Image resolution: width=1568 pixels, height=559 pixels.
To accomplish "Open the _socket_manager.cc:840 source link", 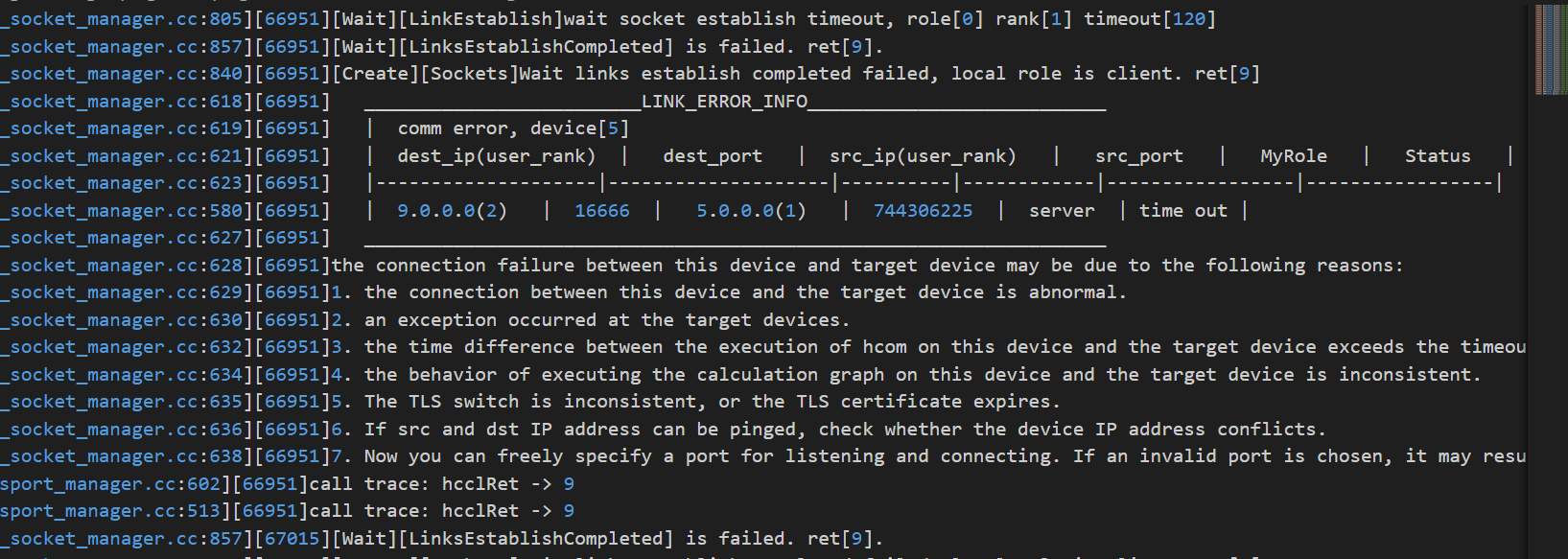I will (x=122, y=74).
